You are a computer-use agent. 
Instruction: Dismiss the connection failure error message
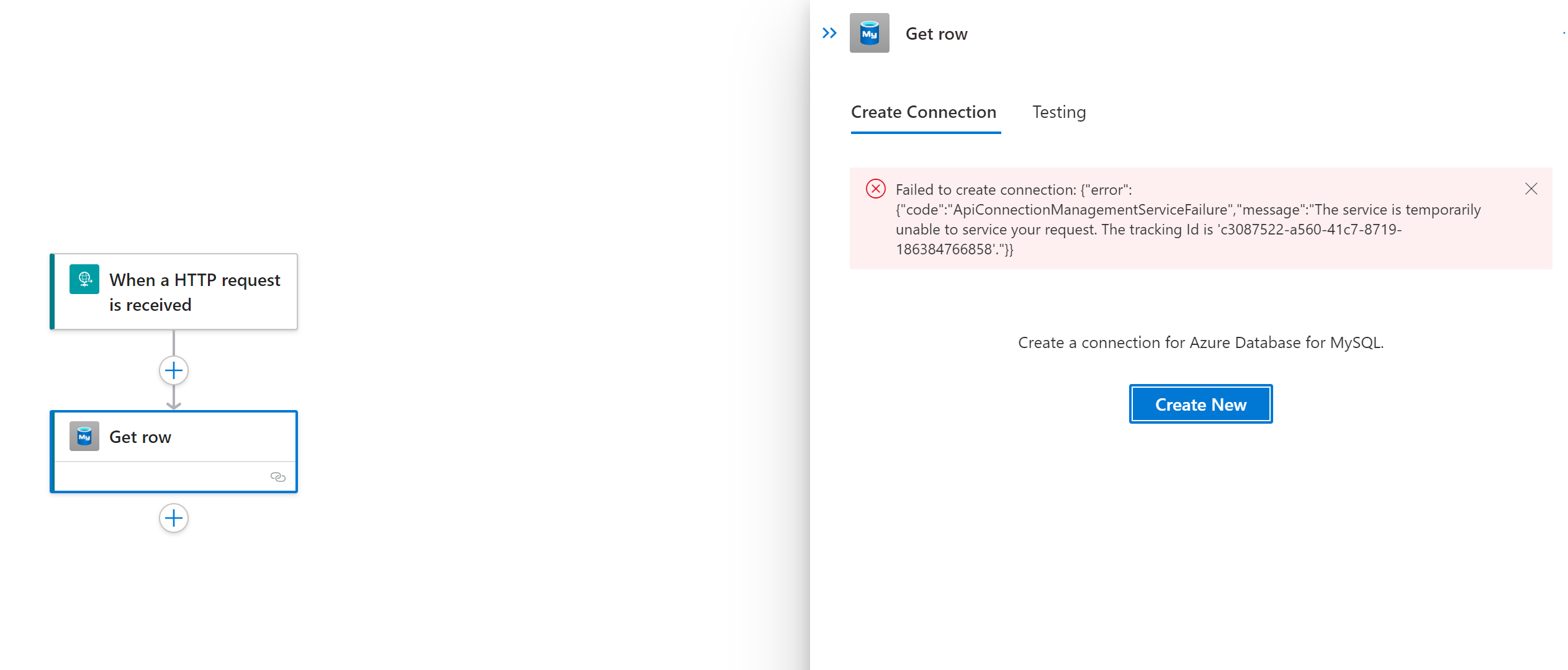(1531, 189)
